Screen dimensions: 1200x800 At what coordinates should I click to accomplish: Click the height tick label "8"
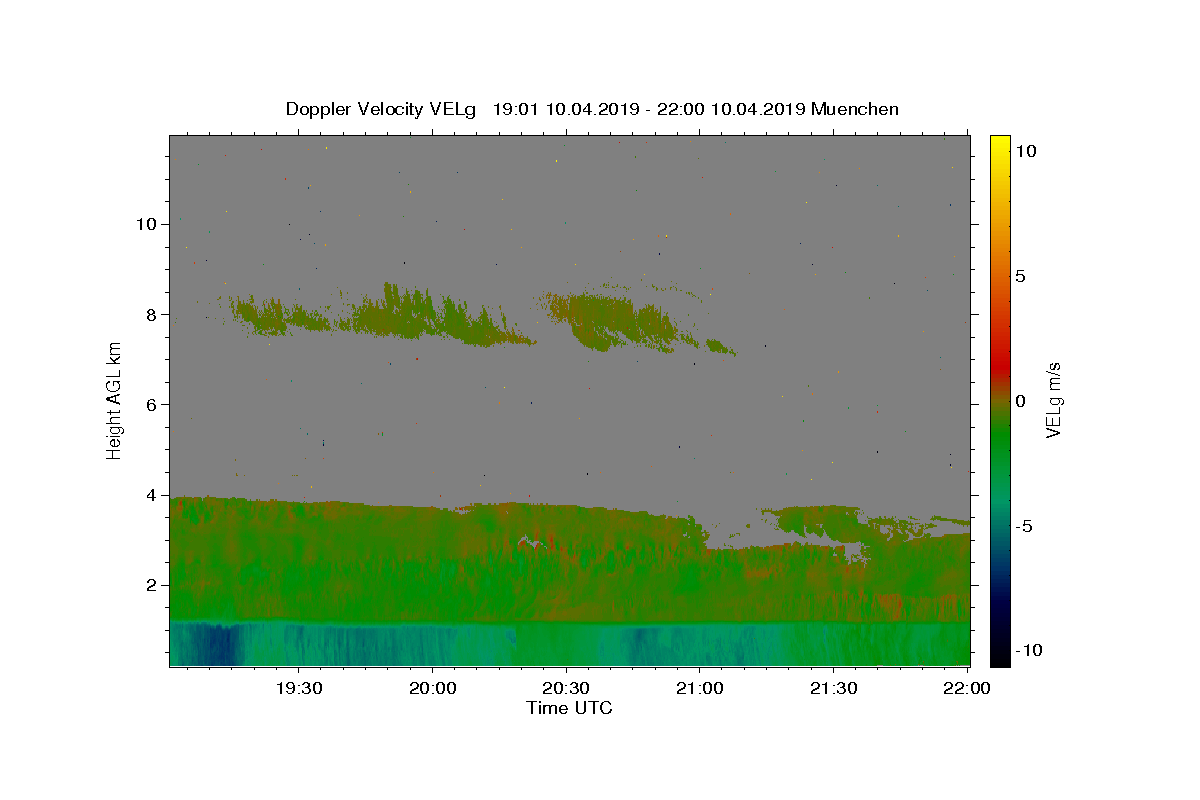[x=152, y=314]
